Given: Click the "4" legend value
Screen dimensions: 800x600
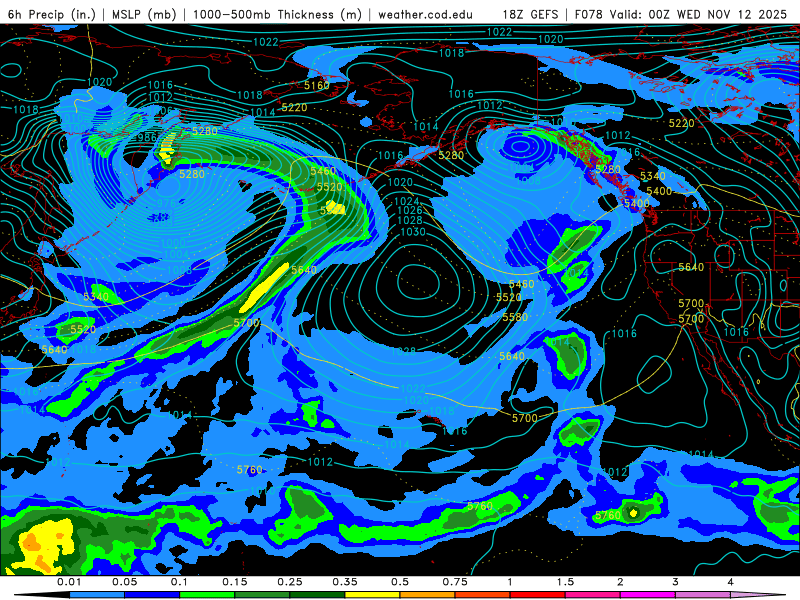Looking at the screenshot, I should pyautogui.click(x=731, y=582).
